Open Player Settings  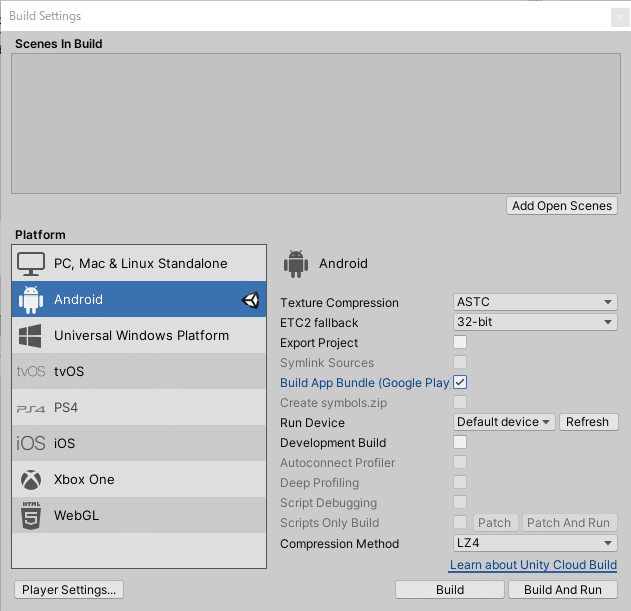[70, 590]
